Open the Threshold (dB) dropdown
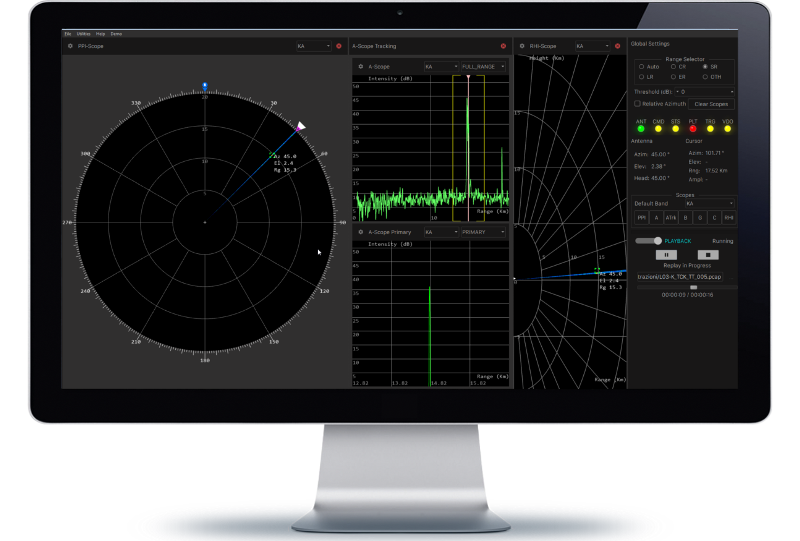This screenshot has width=800, height=541. [x=705, y=92]
